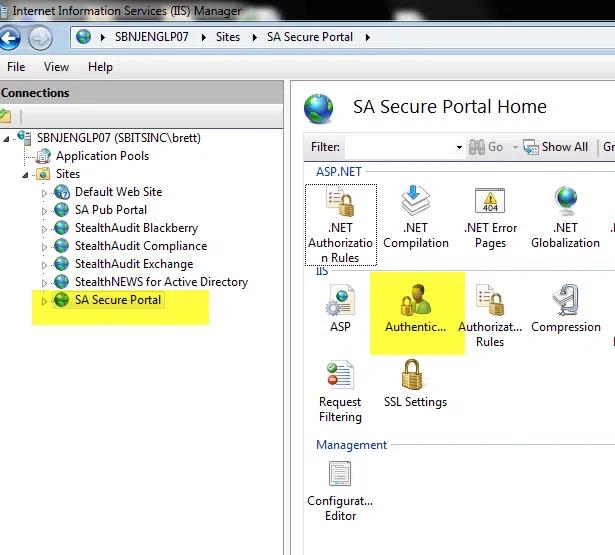Expand StealthAudit Blackberry node
The width and height of the screenshot is (615, 555).
44,229
